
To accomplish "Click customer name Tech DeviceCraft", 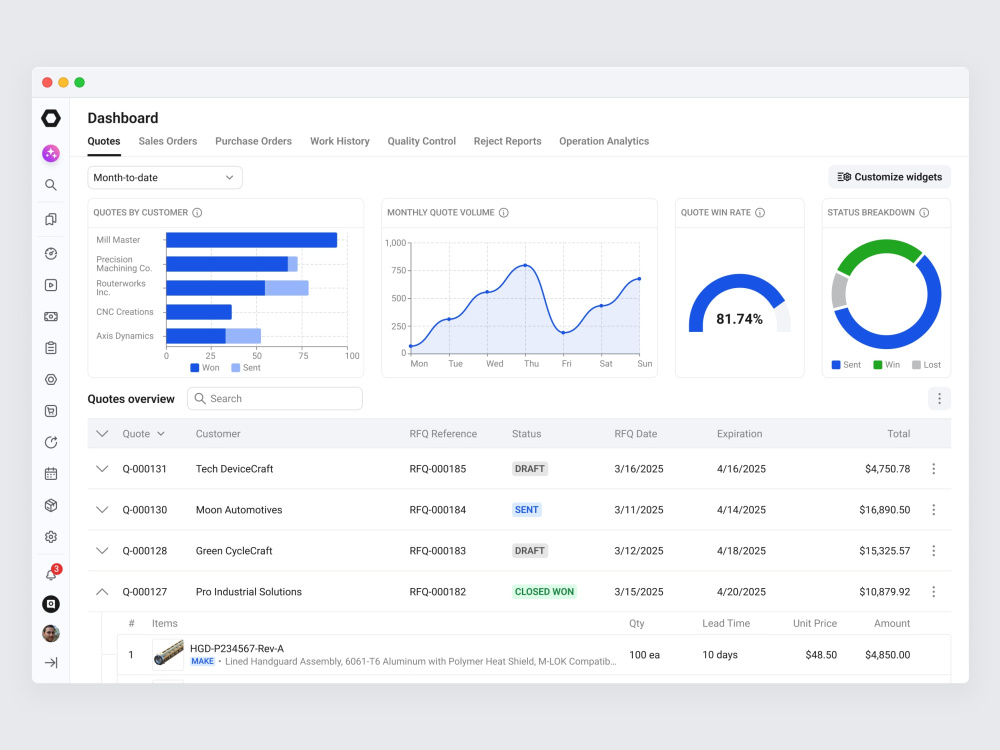I will (234, 469).
